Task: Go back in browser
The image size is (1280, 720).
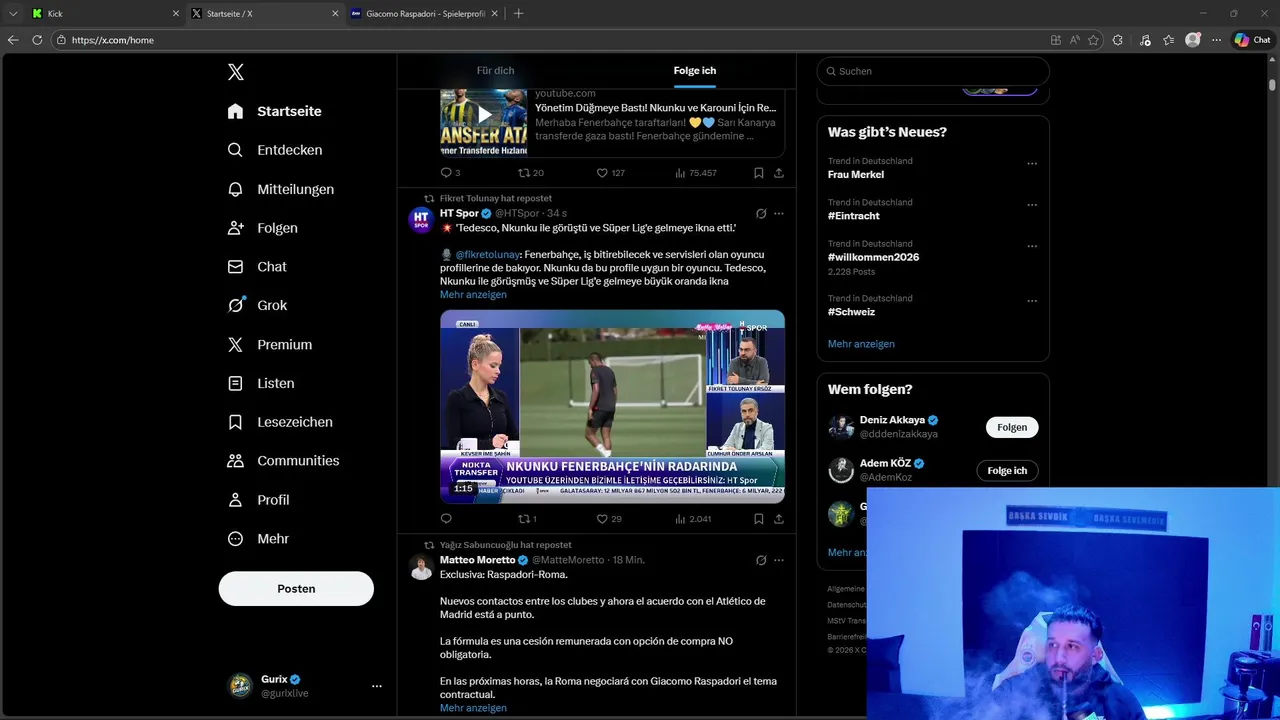Action: (12, 40)
